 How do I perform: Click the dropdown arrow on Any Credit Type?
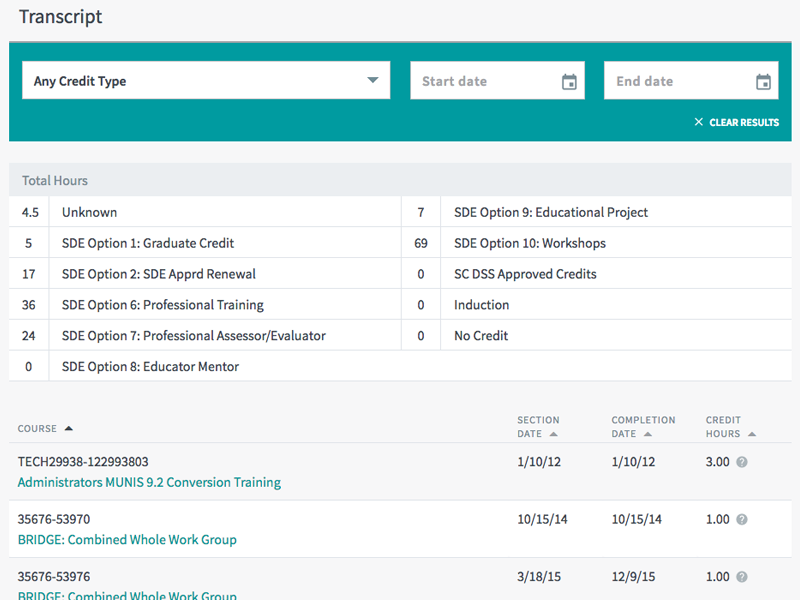point(373,81)
